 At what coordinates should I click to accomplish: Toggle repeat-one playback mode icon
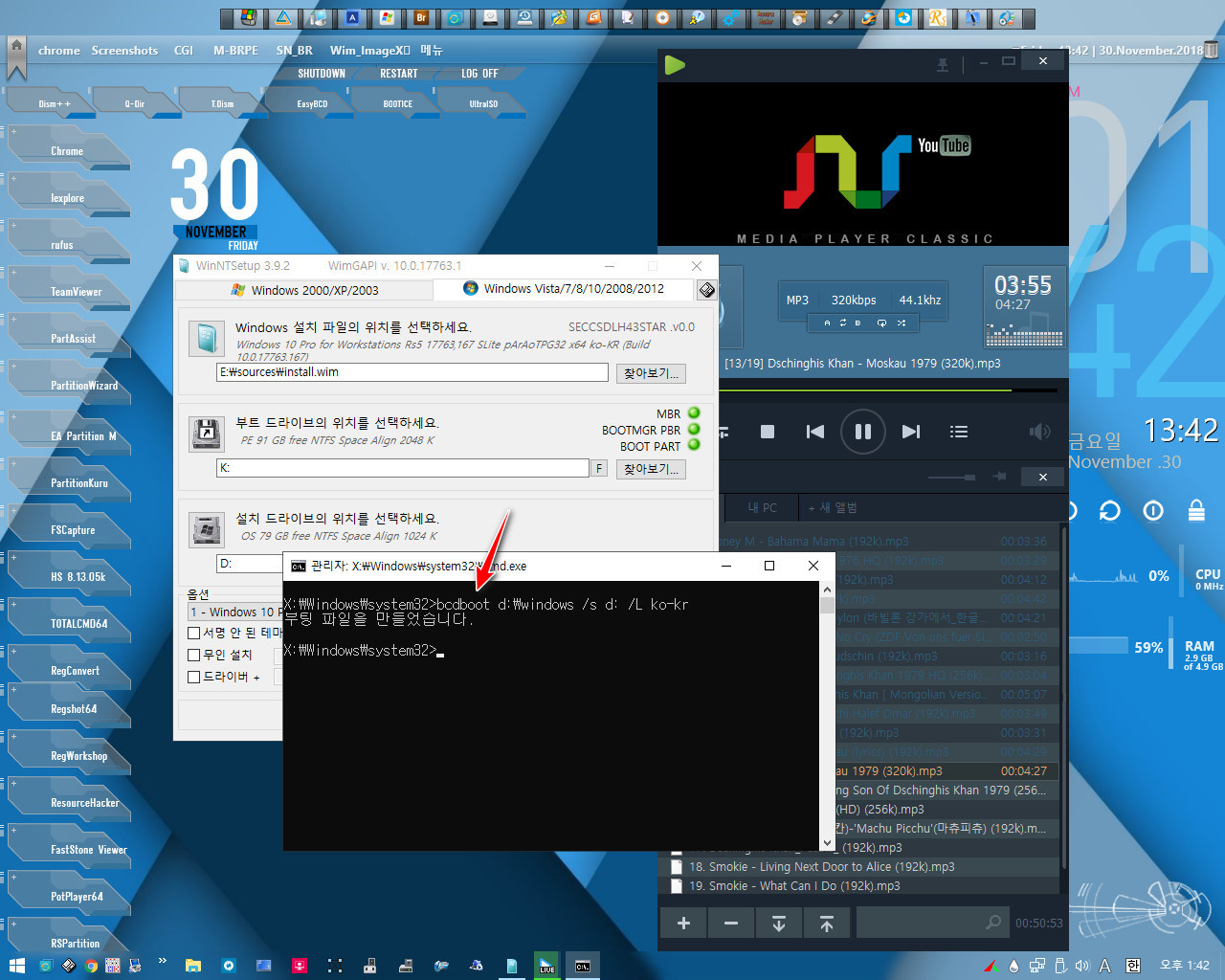coord(881,323)
